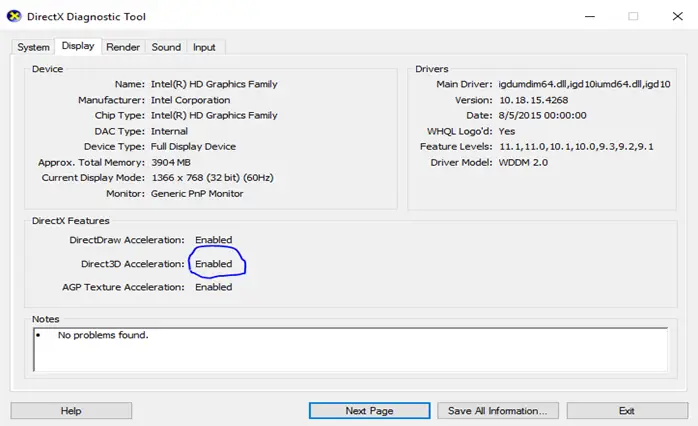698x426 pixels.
Task: Click inside the Notes text box
Action: point(351,350)
